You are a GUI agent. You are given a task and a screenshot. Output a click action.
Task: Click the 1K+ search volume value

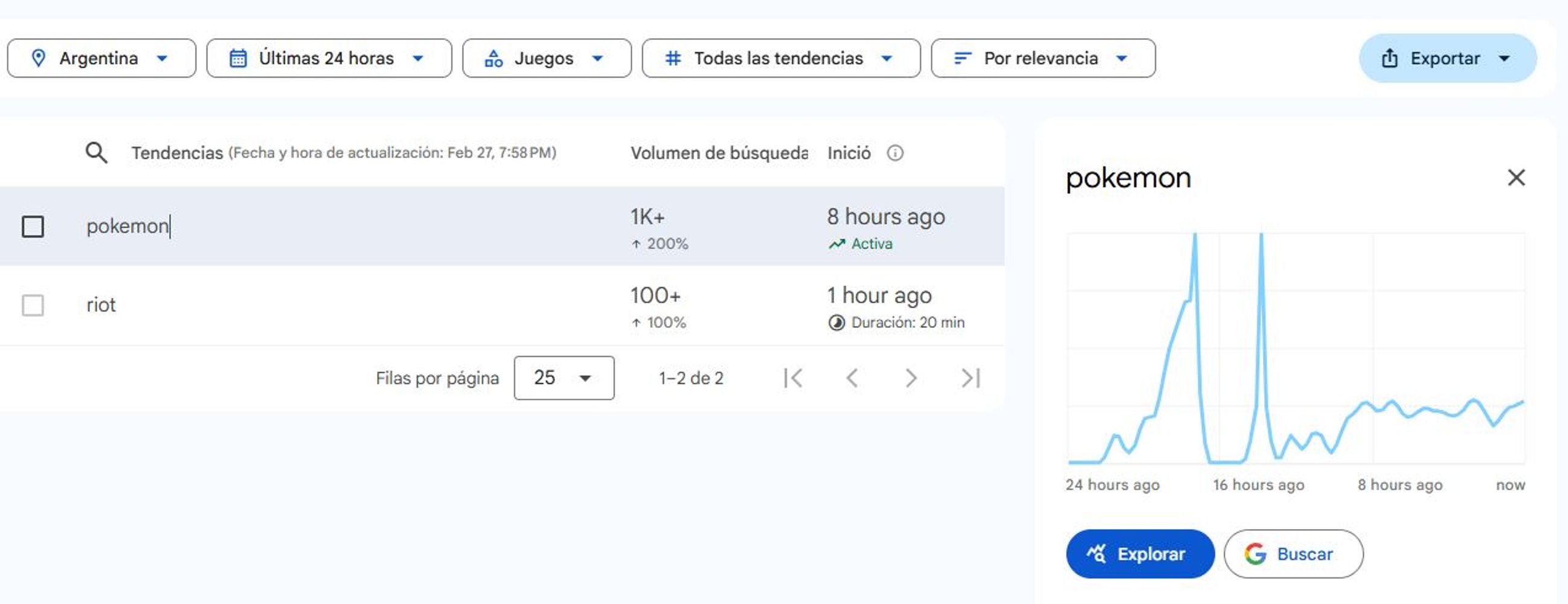[647, 217]
